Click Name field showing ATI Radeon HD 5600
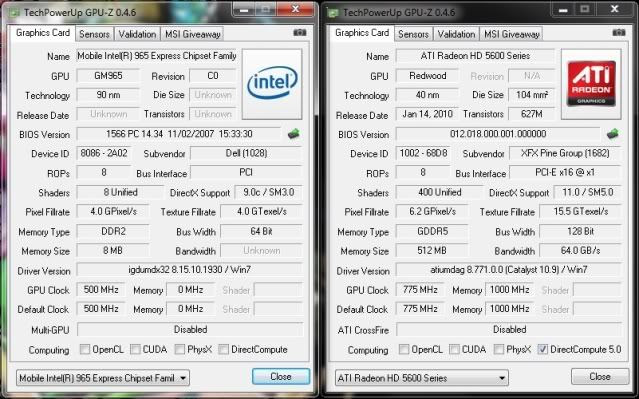Screen dimensions: 639x399 click(475, 56)
